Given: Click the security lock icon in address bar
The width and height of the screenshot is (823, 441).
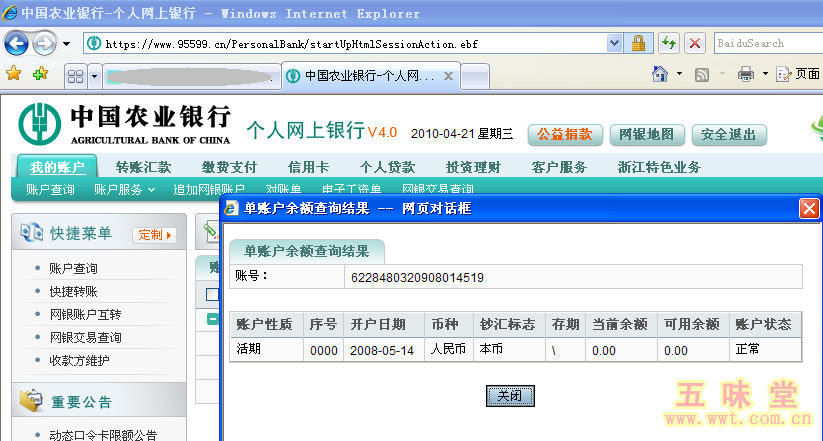Looking at the screenshot, I should pos(637,44).
